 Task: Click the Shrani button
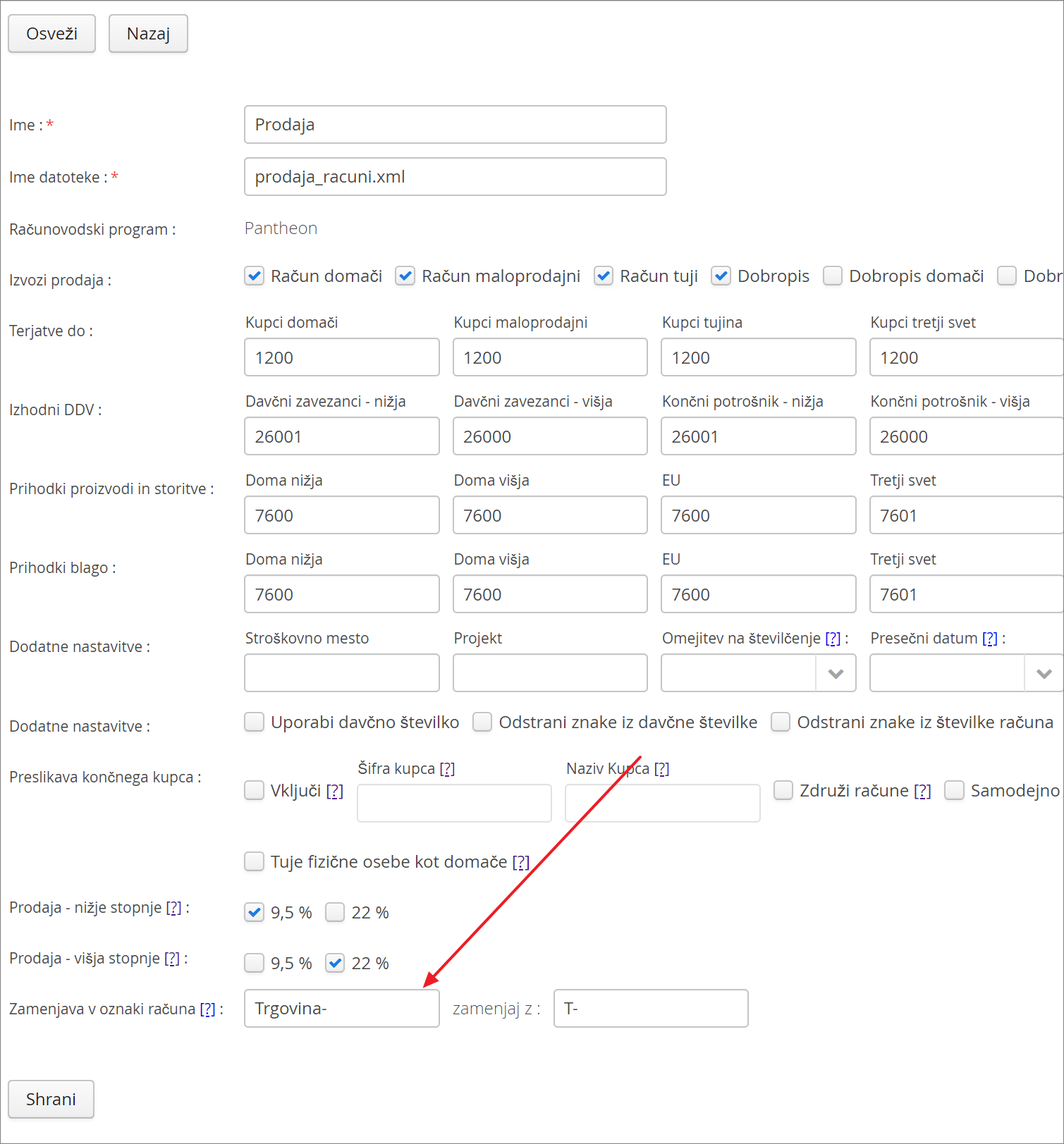coord(51,1100)
